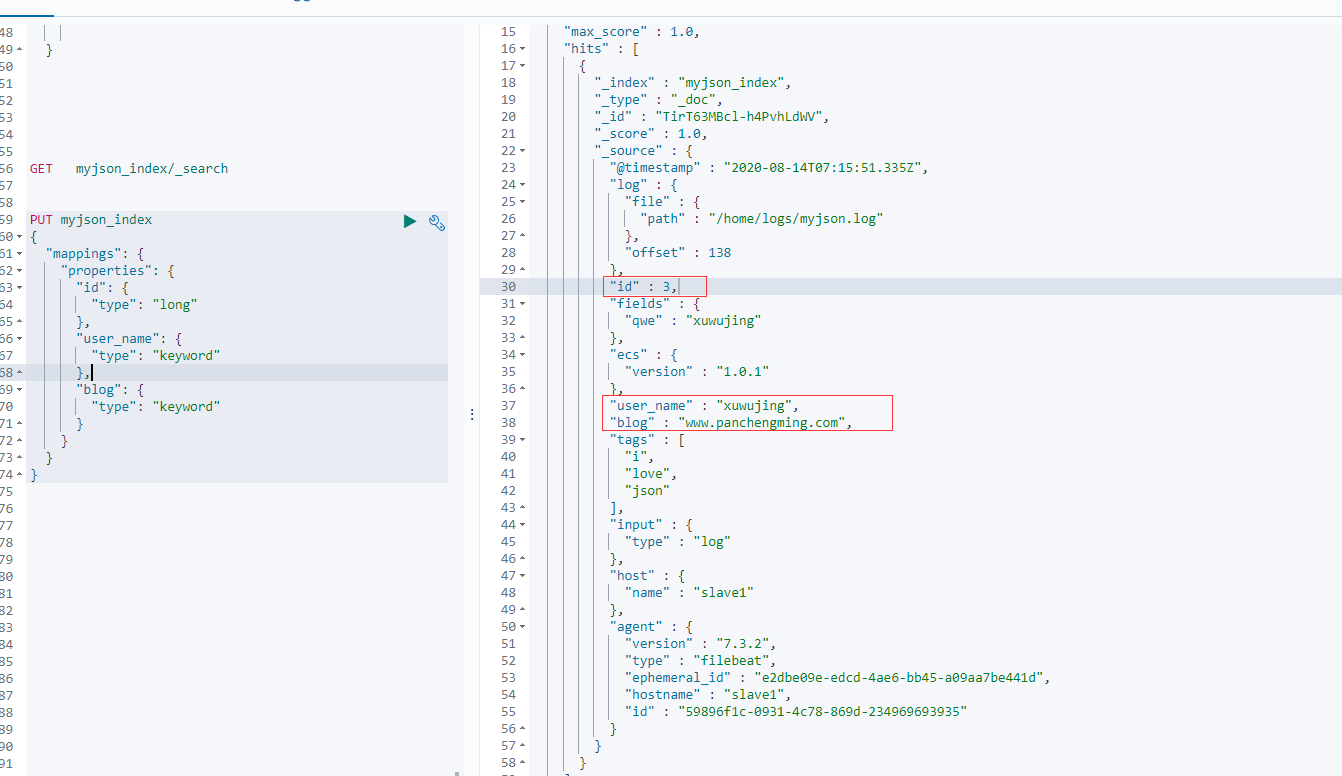Collapse the "id" mapping with type long
The image size is (1342, 776).
click(20, 288)
